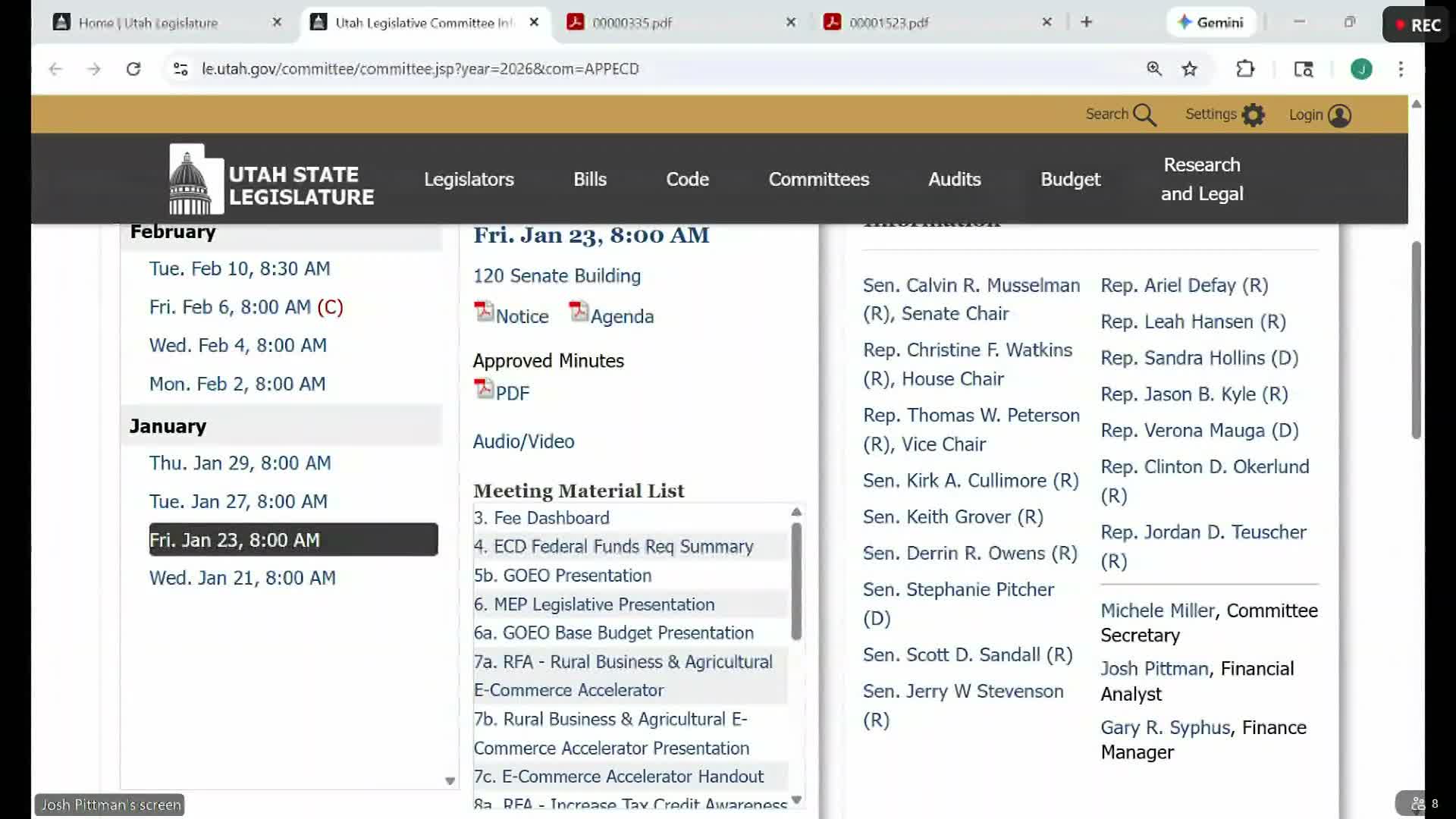Open the Approved Minutes PDF icon

click(484, 390)
